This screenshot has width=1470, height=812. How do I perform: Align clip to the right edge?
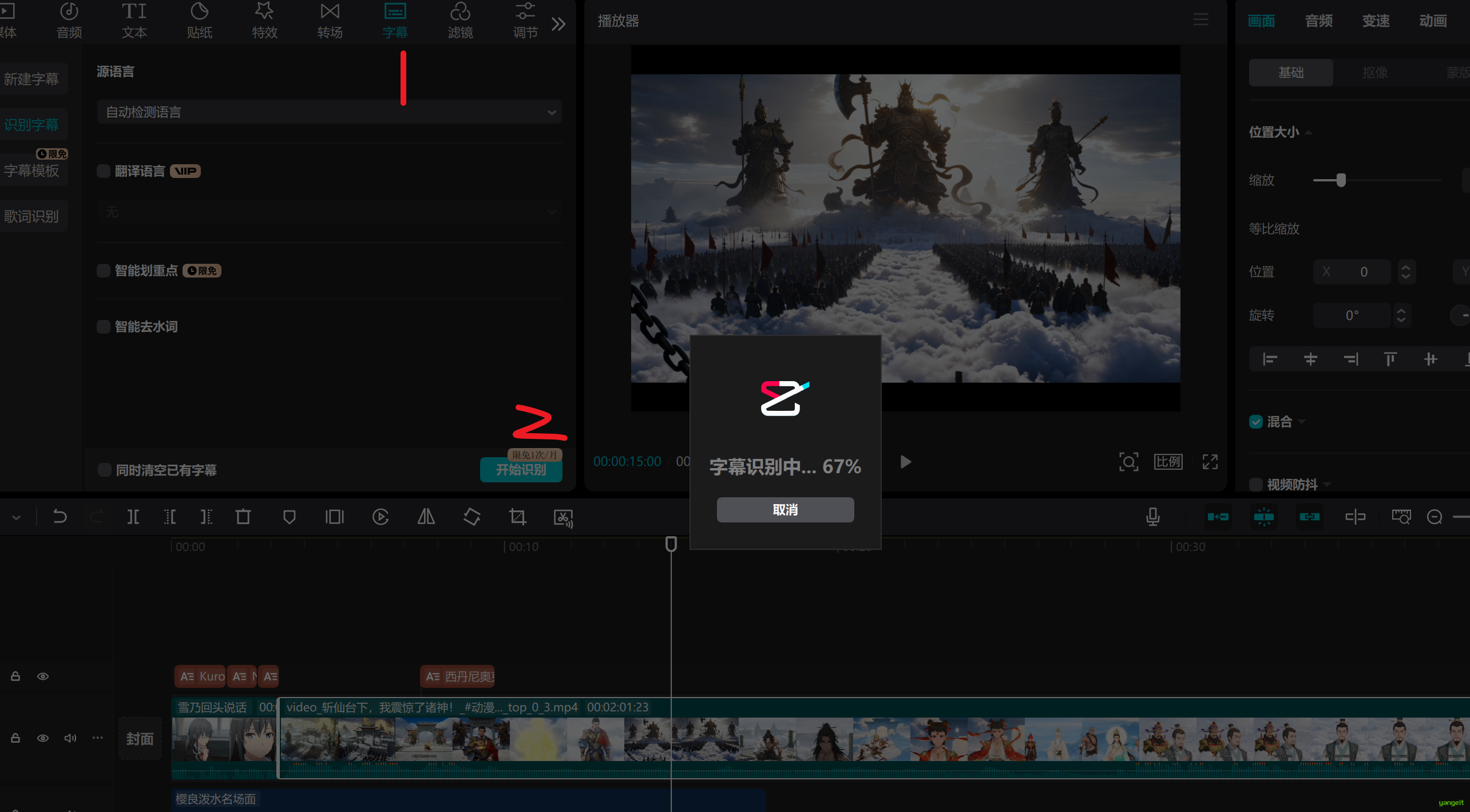(1350, 359)
